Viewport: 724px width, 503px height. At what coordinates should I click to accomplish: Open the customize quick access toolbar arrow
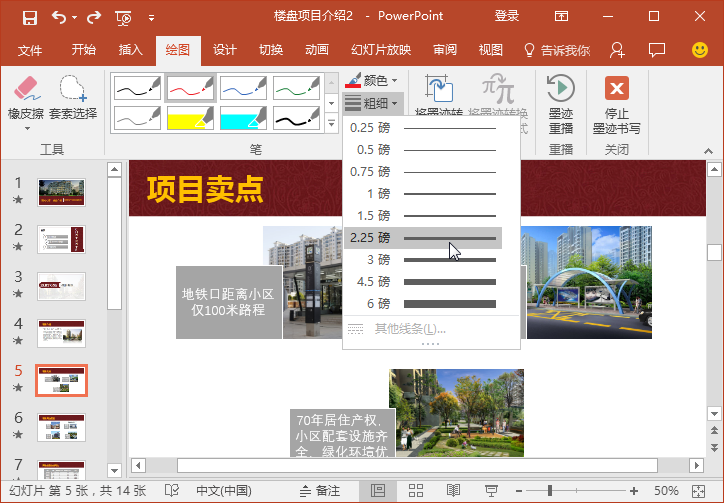click(151, 18)
